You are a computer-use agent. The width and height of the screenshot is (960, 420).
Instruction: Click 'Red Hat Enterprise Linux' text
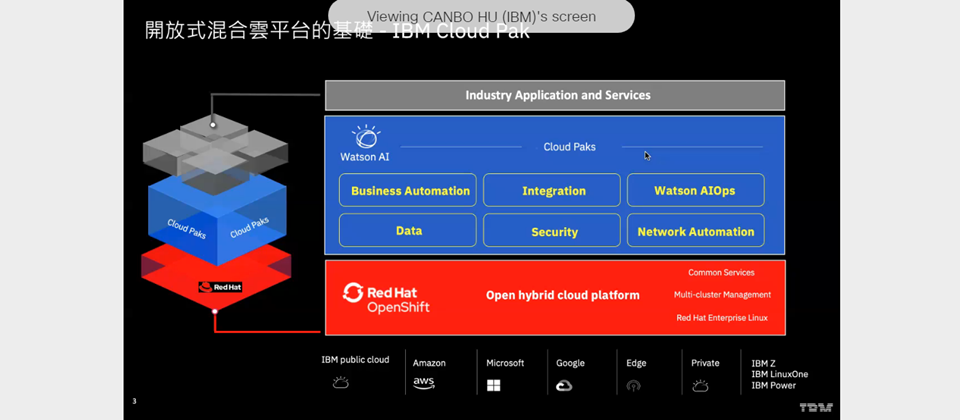click(x=722, y=318)
